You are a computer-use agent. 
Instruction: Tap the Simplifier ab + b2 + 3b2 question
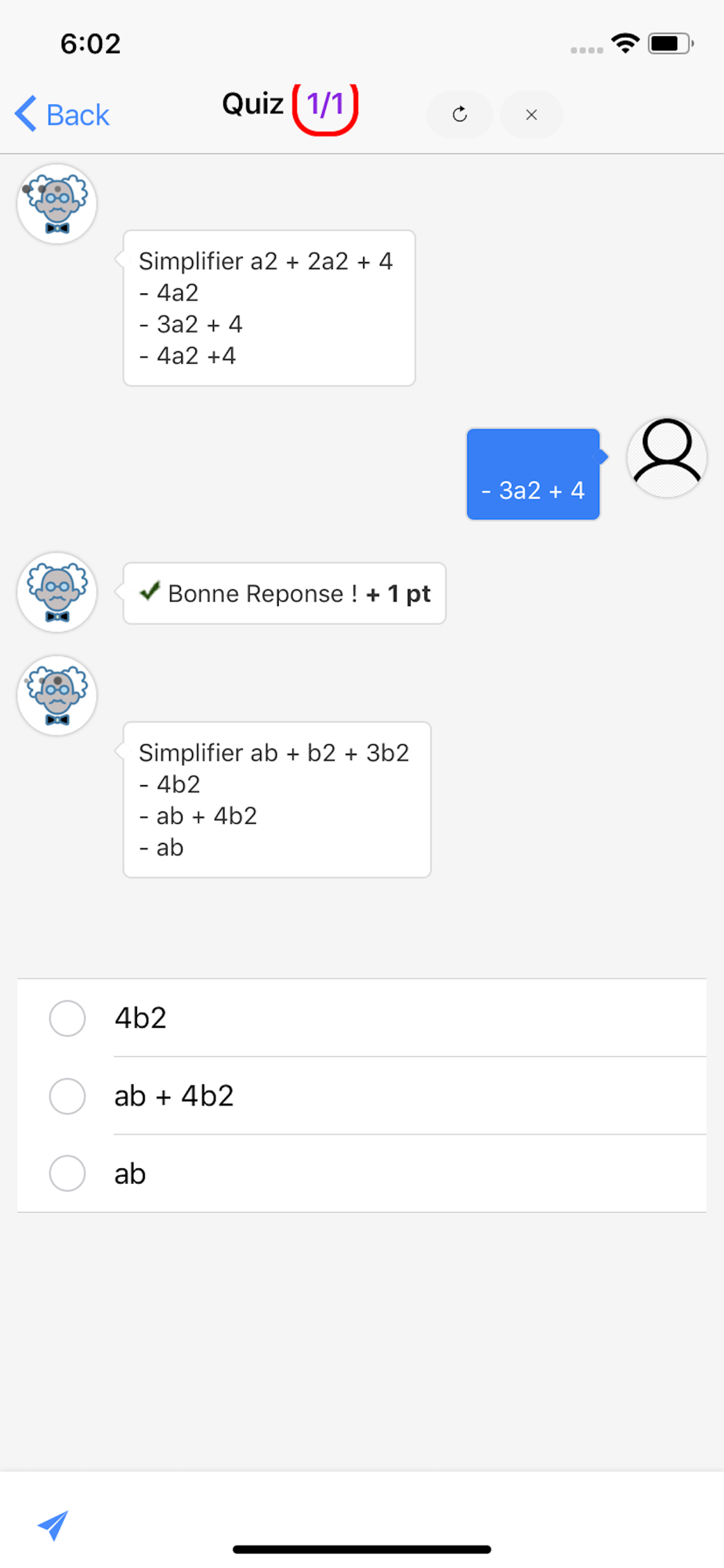point(277,800)
